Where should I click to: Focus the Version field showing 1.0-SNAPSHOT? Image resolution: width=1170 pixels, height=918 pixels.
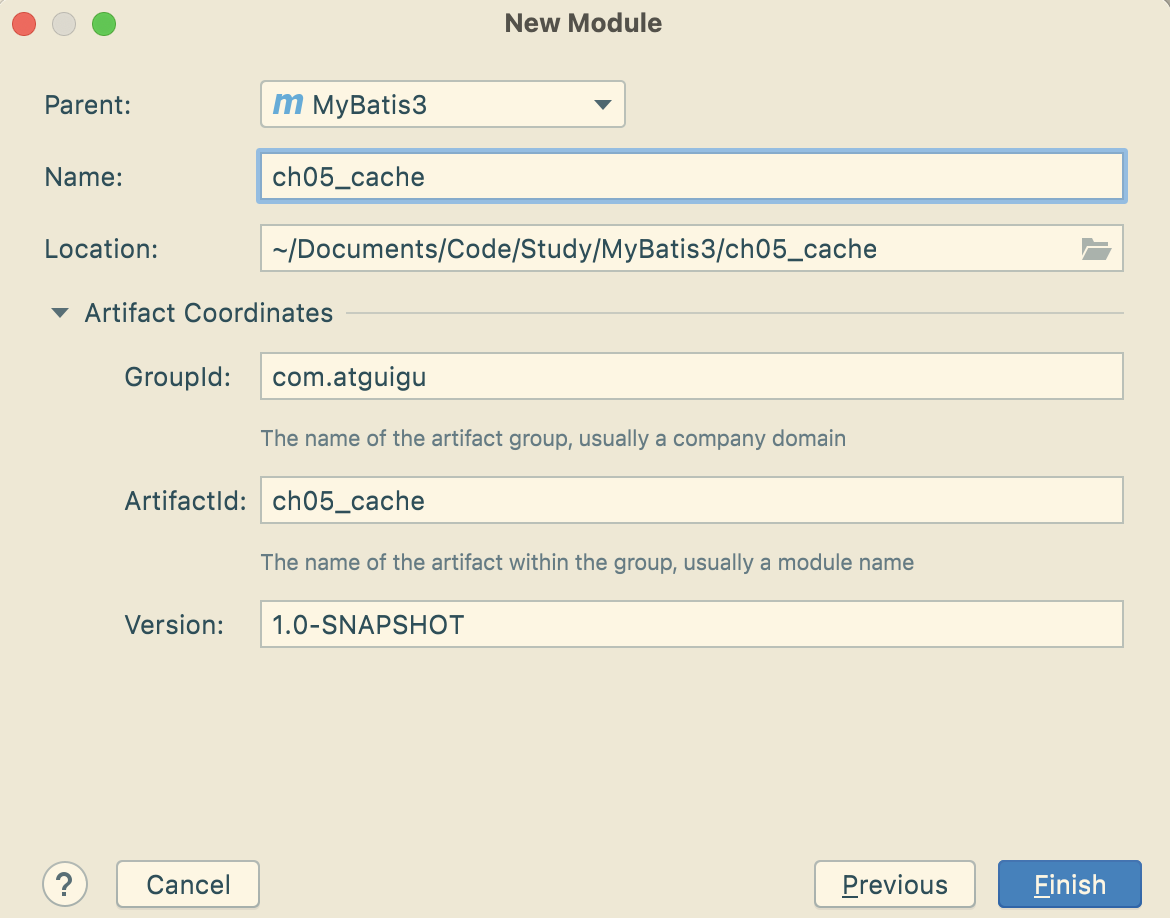pyautogui.click(x=690, y=625)
